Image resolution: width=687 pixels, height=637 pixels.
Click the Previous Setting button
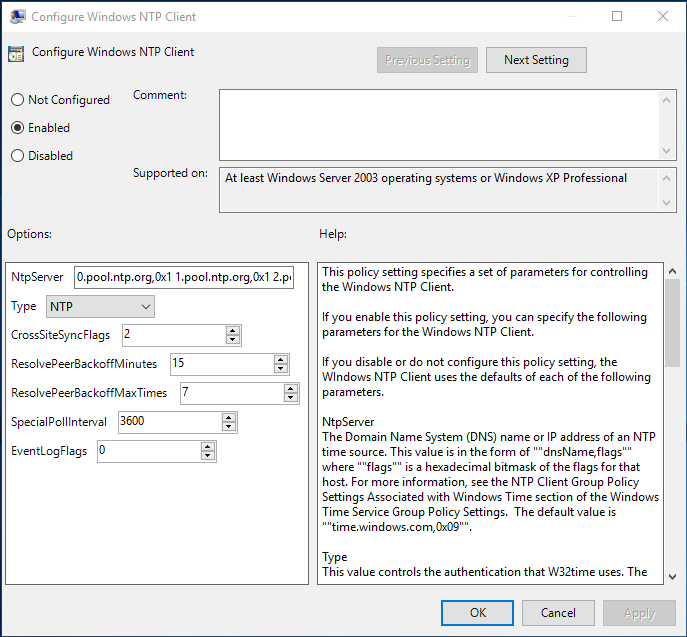pyautogui.click(x=427, y=60)
